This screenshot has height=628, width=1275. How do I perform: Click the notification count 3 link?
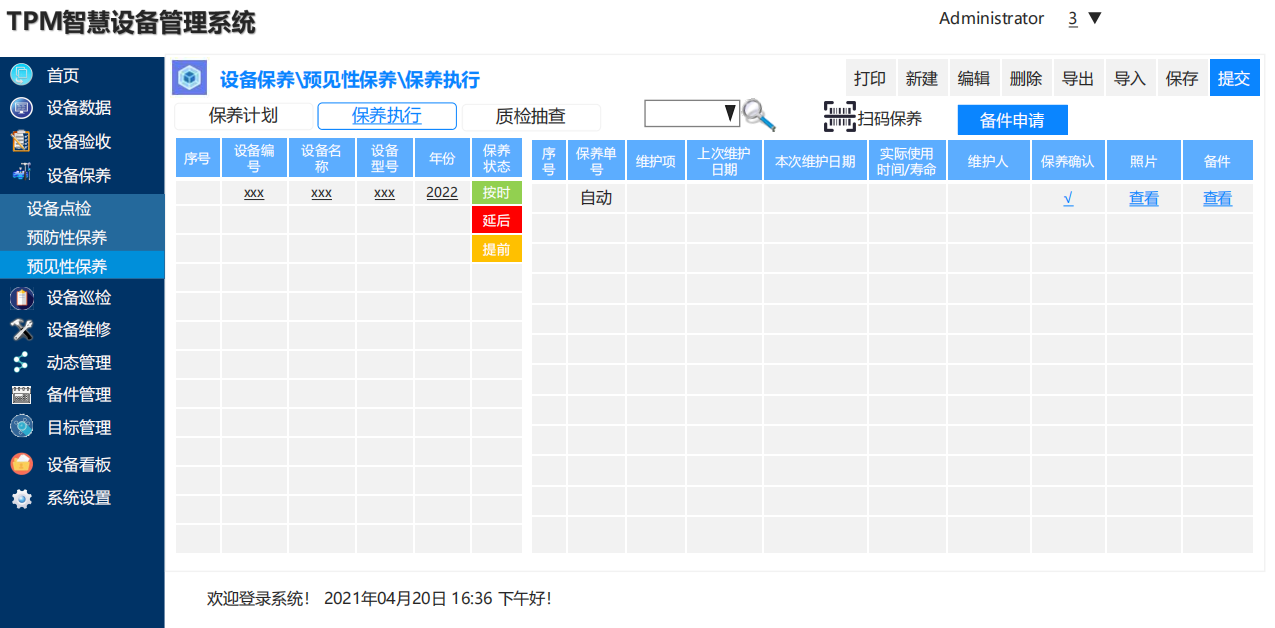click(x=1073, y=18)
